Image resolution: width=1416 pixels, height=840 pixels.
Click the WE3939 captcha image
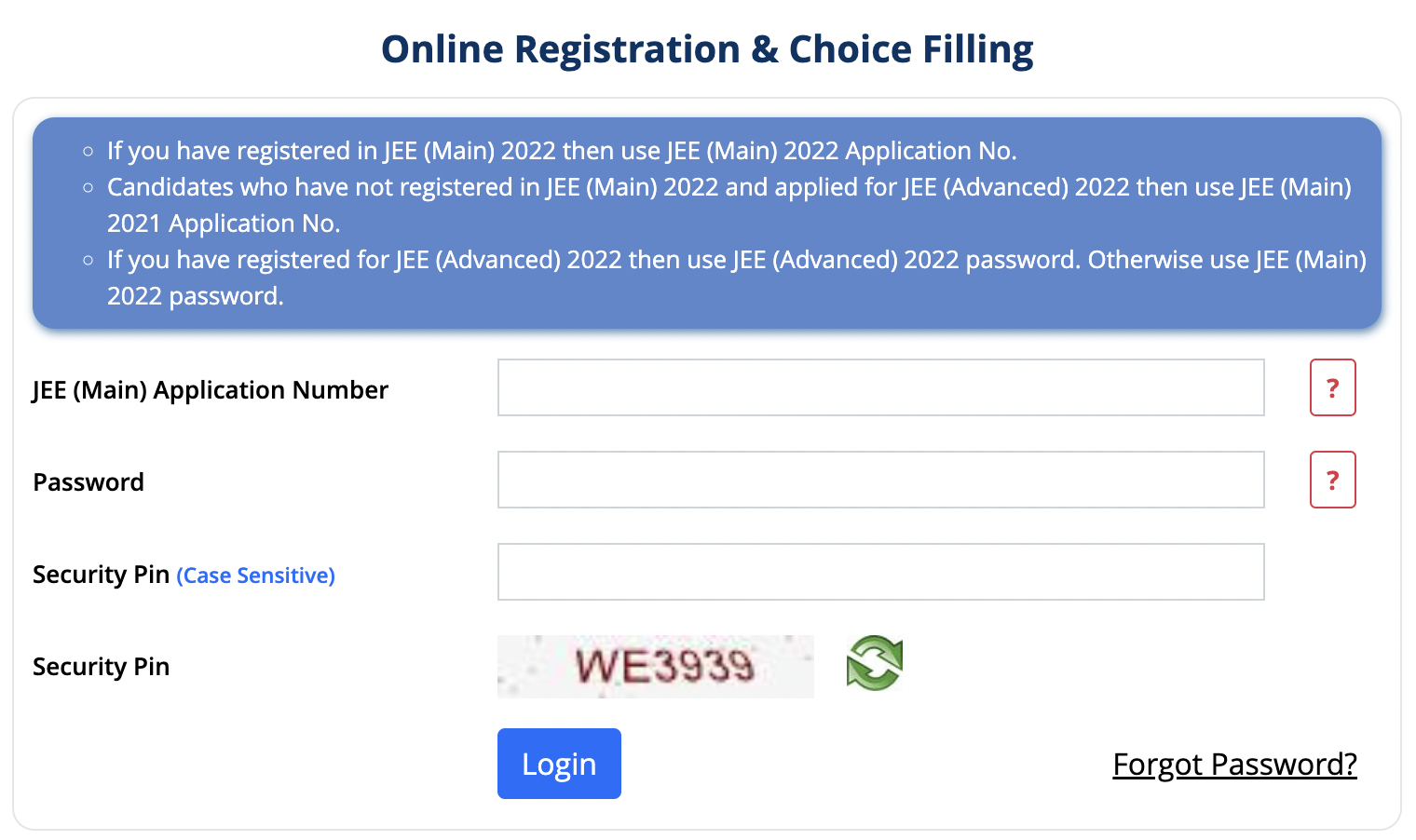point(655,667)
